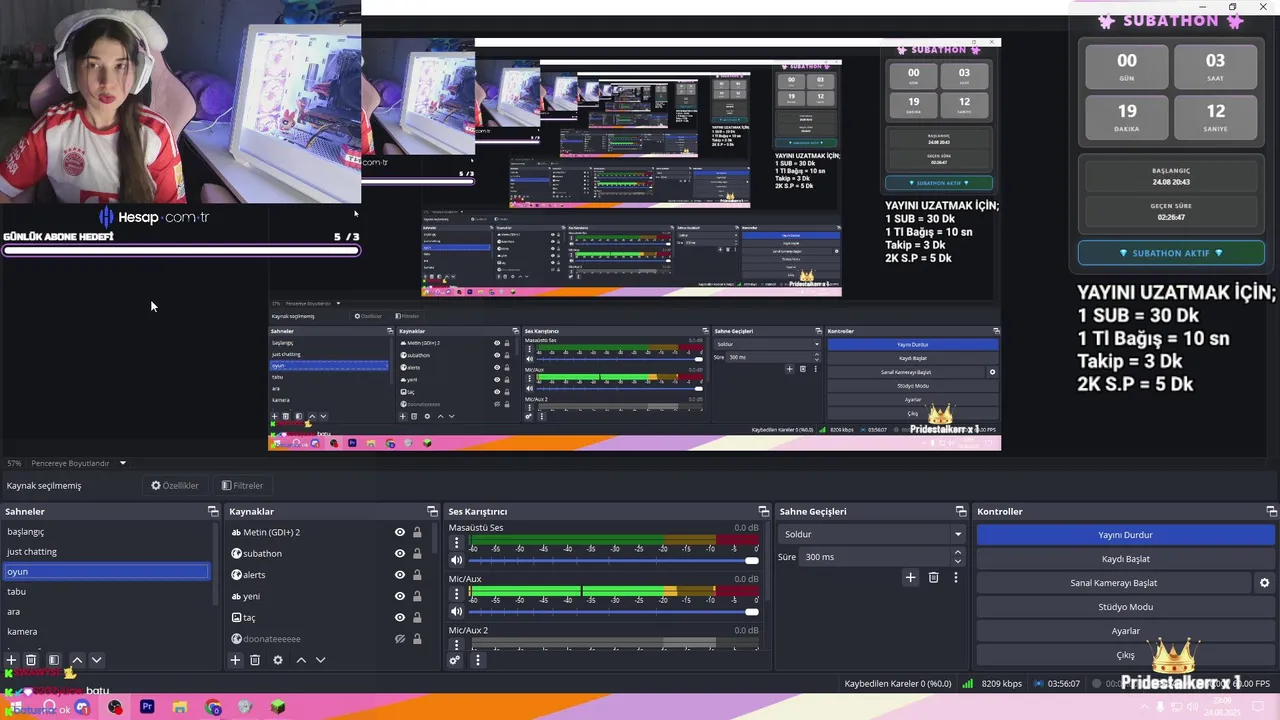The image size is (1280, 720).
Task: Mute the Masaüstü Ses channel
Action: point(456,560)
